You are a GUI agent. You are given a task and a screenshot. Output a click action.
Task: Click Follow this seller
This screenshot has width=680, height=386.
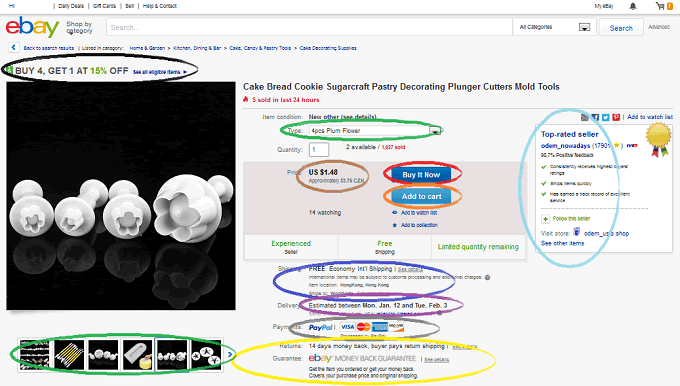pyautogui.click(x=571, y=219)
